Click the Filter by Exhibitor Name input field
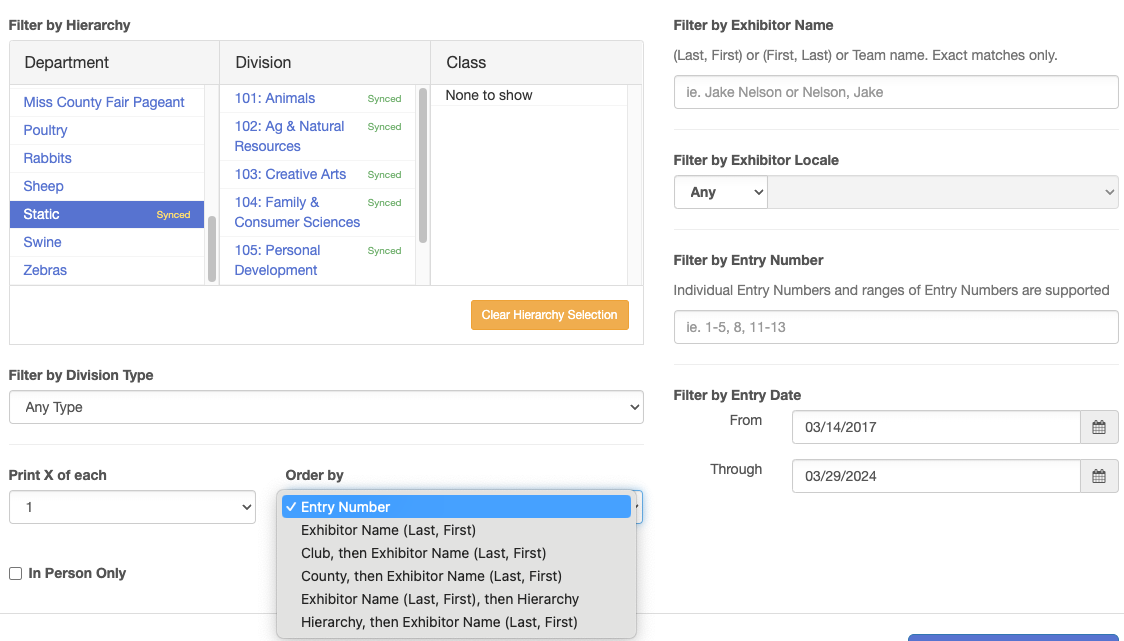The height and width of the screenshot is (641, 1124). [x=895, y=91]
